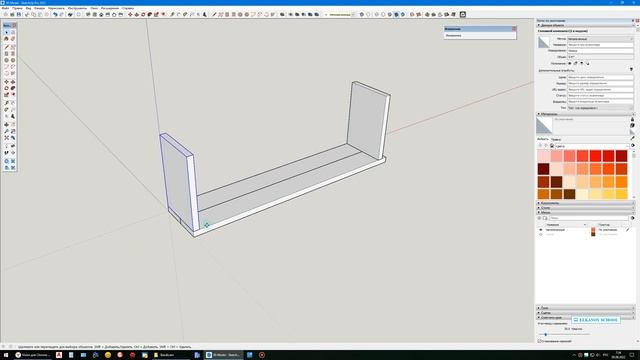Select the Rotate tool in left toolbar
The width and height of the screenshot is (640, 360).
click(x=7, y=88)
